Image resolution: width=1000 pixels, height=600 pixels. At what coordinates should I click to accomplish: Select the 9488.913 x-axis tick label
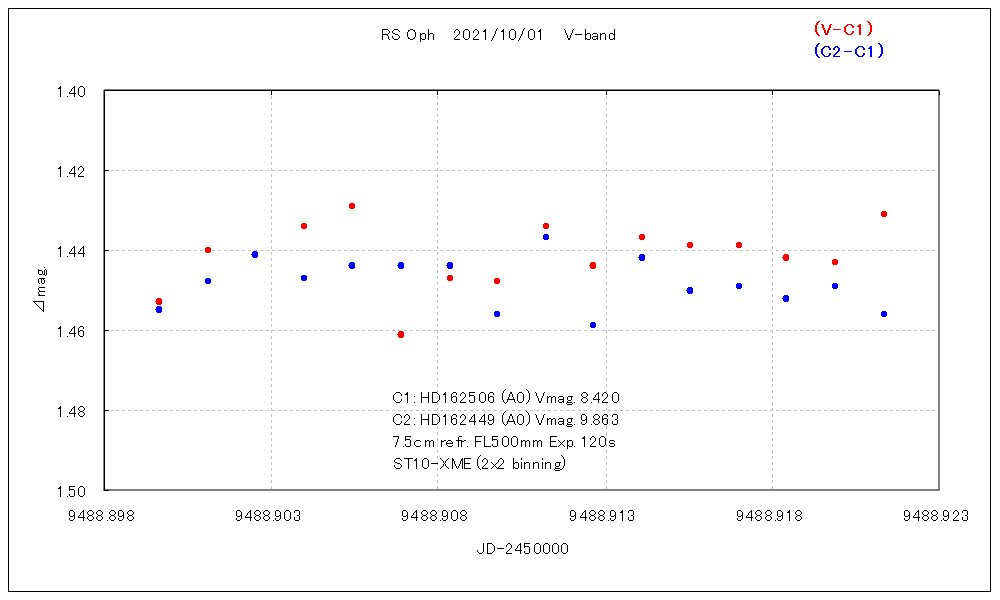point(605,516)
